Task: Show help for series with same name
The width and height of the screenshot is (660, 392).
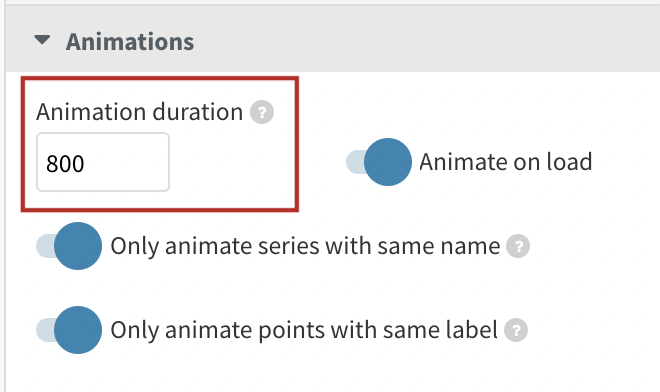Action: pos(518,246)
